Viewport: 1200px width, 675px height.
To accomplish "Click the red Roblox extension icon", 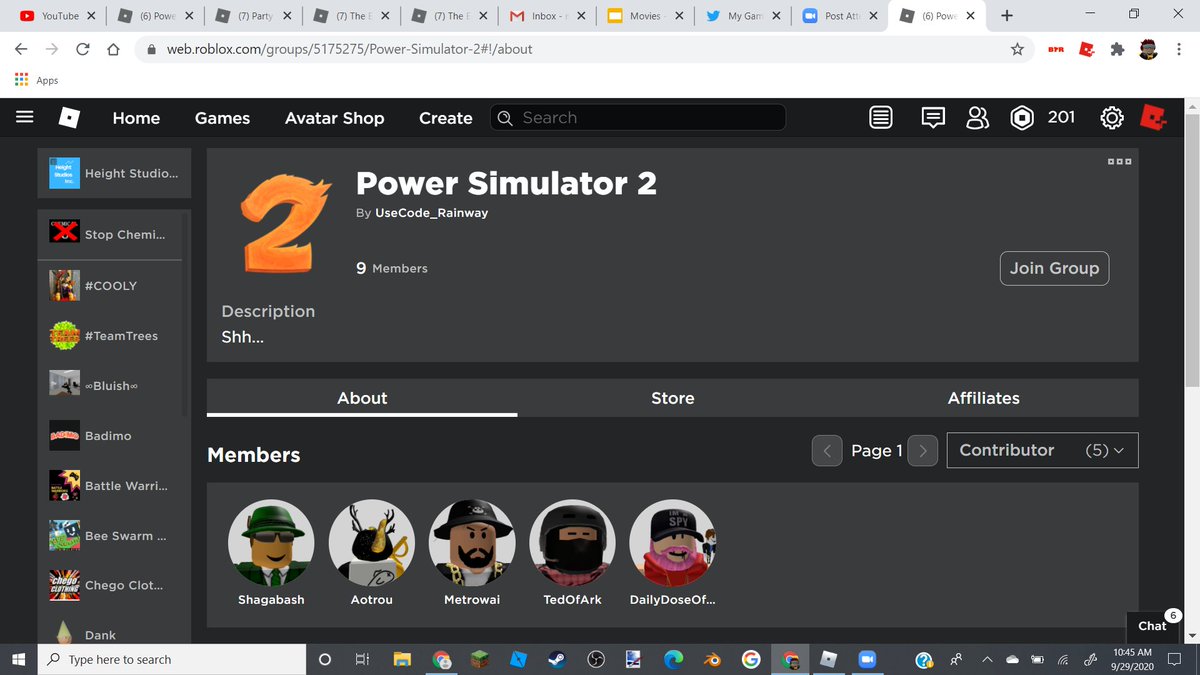I will (1086, 49).
